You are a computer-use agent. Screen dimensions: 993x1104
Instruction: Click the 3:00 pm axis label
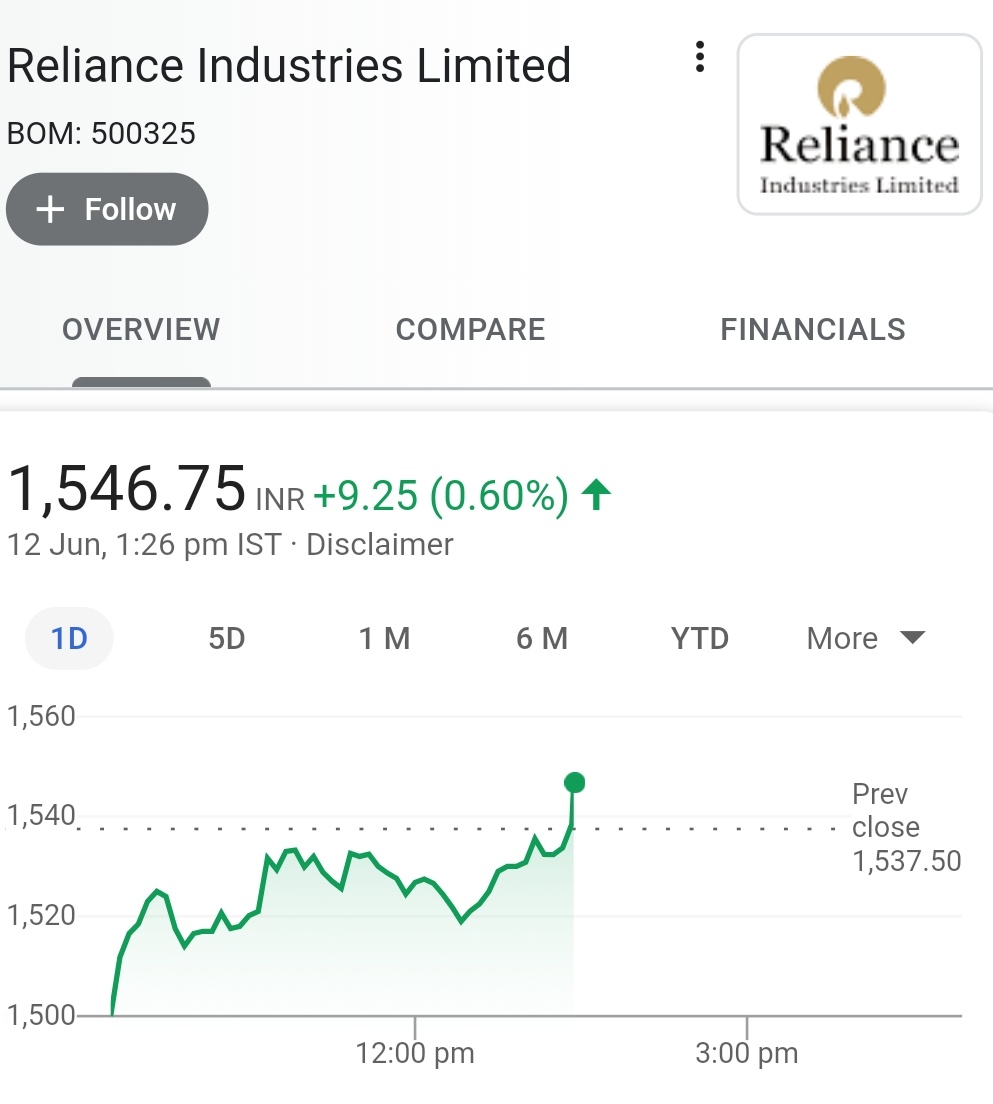click(x=747, y=1053)
